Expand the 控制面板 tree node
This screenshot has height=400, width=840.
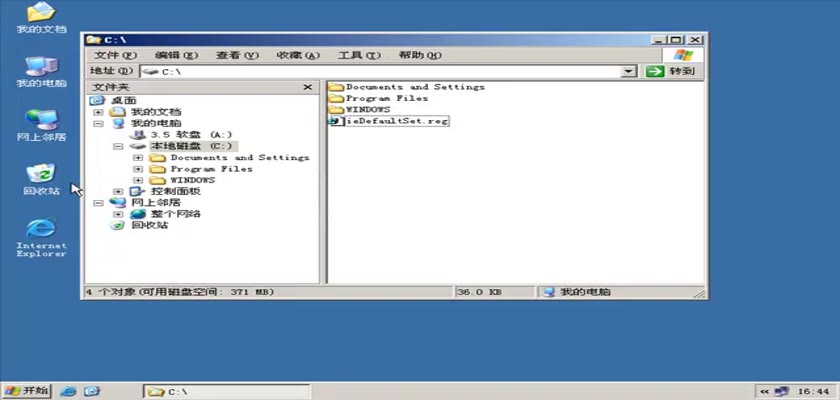[118, 191]
